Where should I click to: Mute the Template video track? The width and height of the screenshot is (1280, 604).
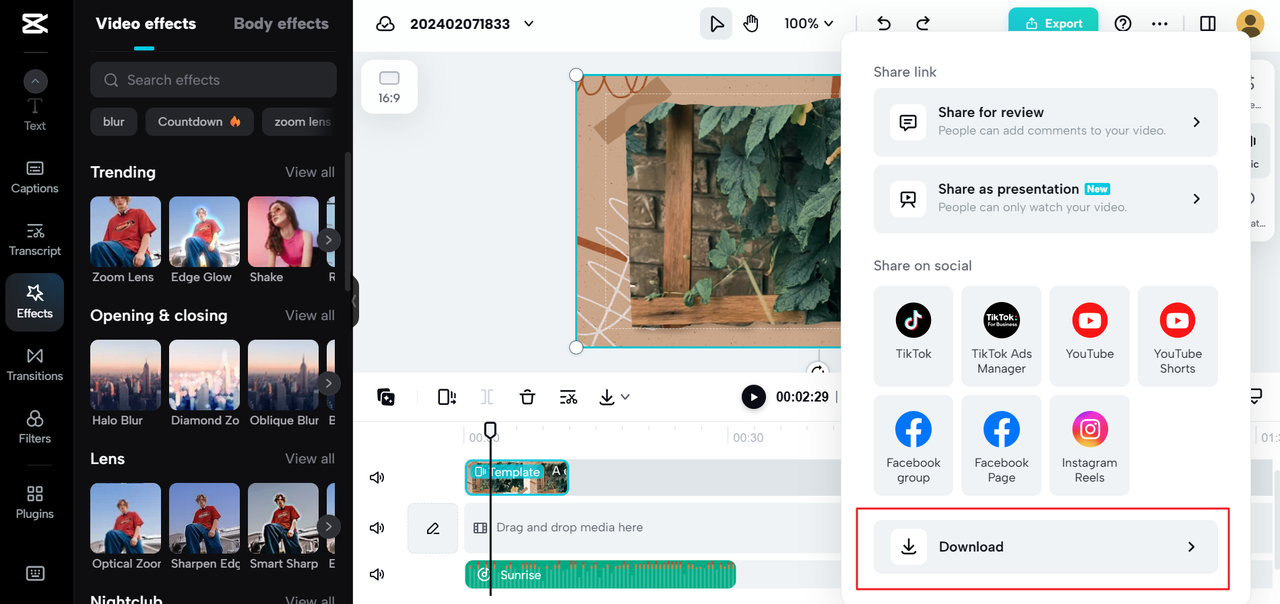pos(377,477)
